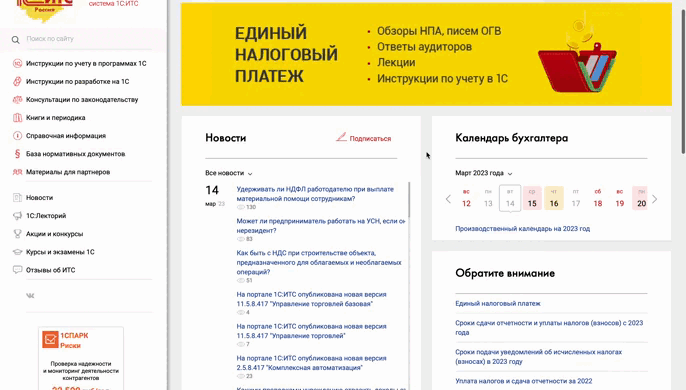Viewport: 686px width, 390px height.
Task: Open the Март 2023 года month dropdown
Action: coord(483,173)
